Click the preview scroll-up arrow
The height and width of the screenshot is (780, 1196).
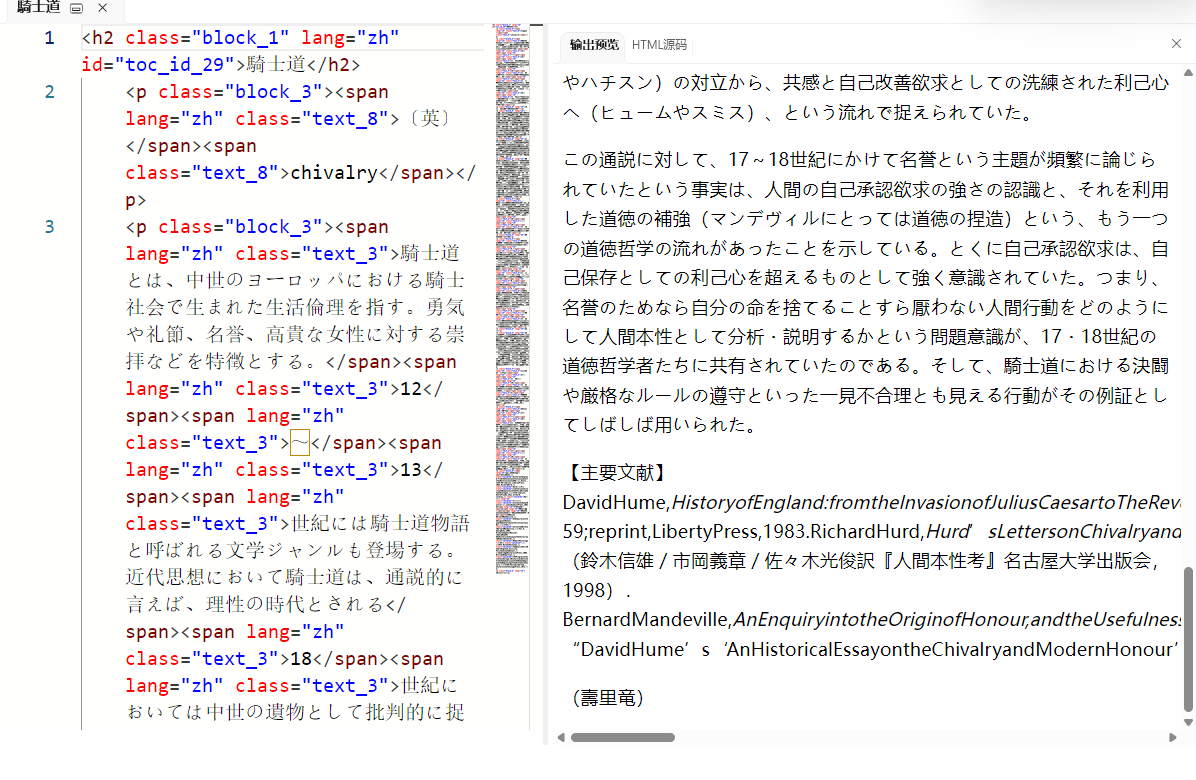1188,73
